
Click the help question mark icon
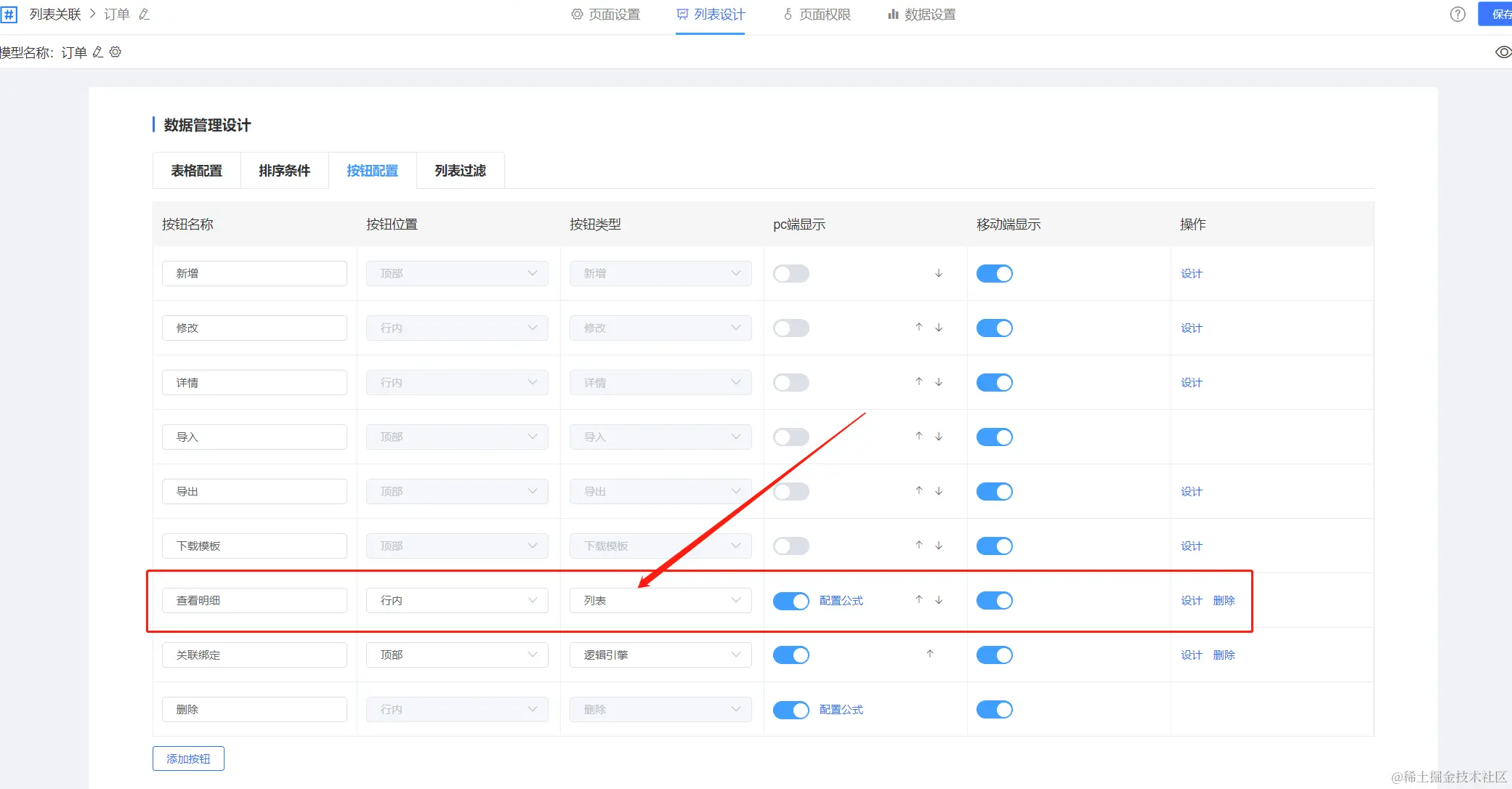click(1458, 15)
